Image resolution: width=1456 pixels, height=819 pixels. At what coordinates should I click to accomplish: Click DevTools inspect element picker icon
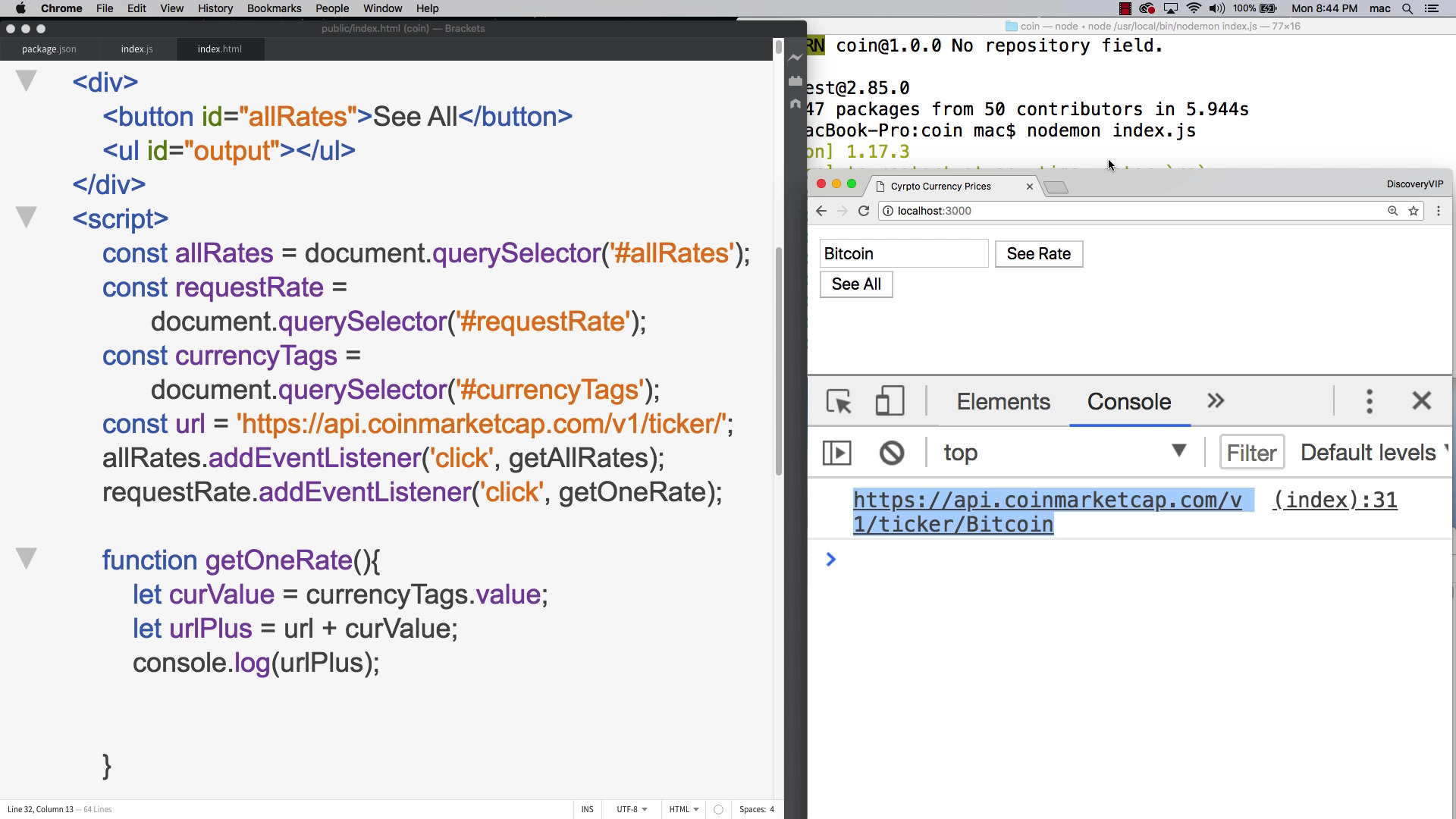point(839,401)
